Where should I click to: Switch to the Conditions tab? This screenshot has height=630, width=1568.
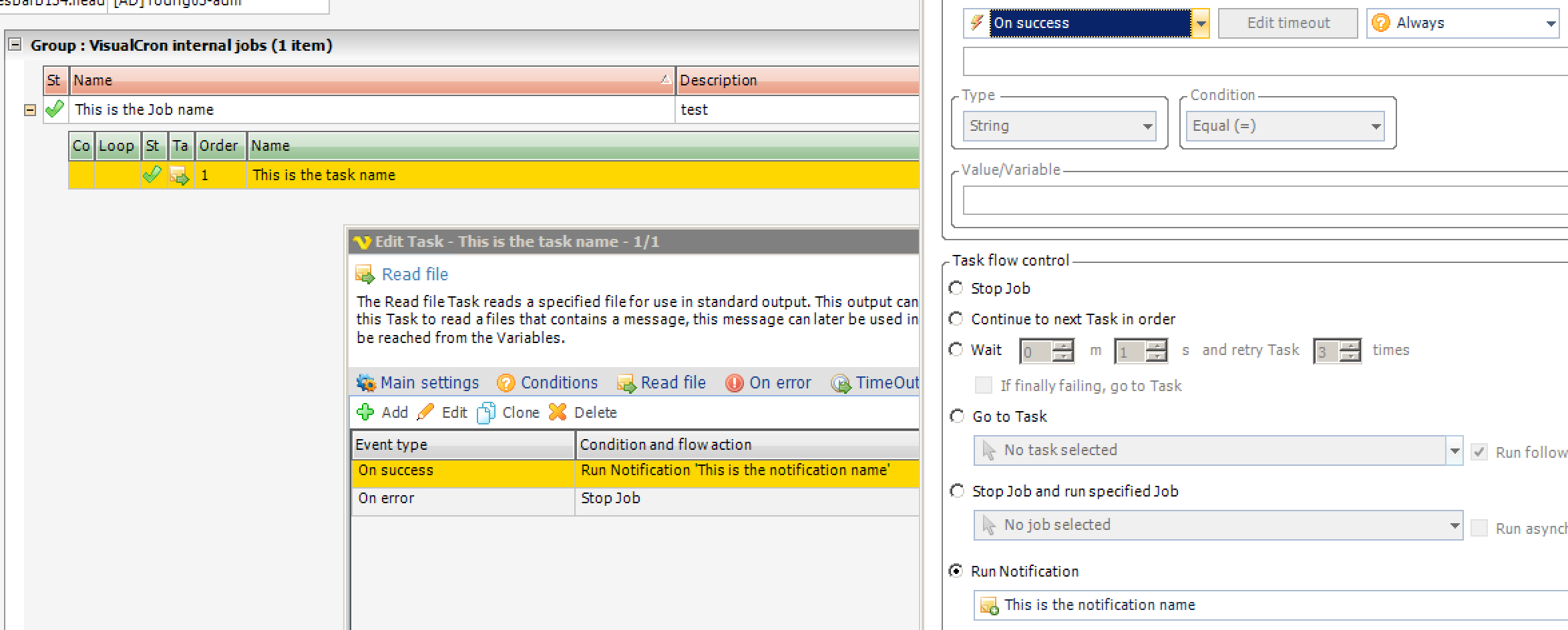point(548,382)
